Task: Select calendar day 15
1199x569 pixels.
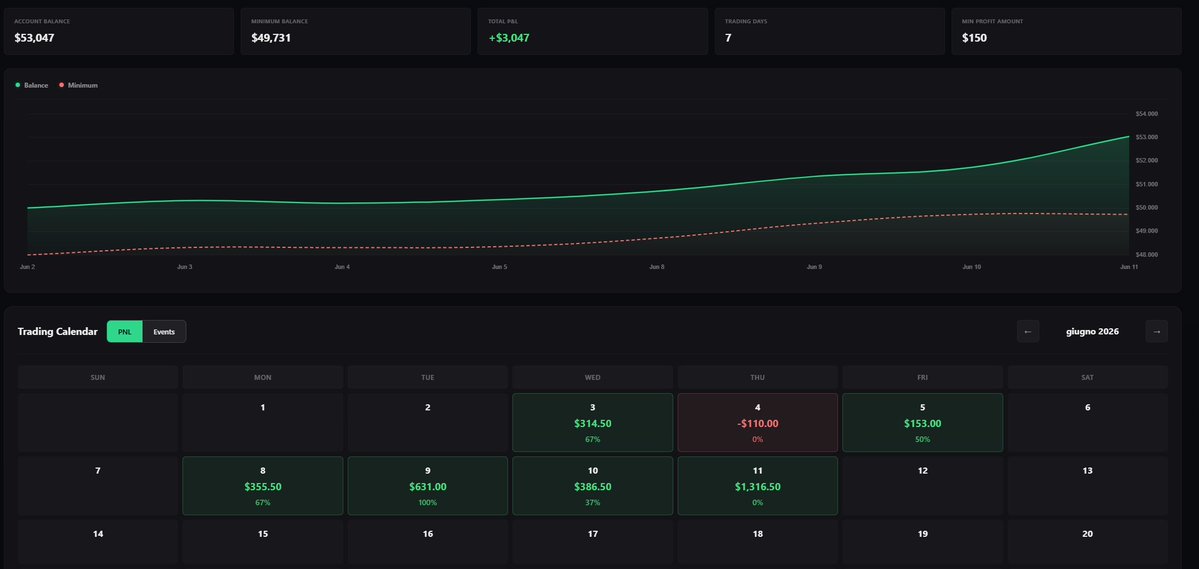Action: (x=262, y=543)
